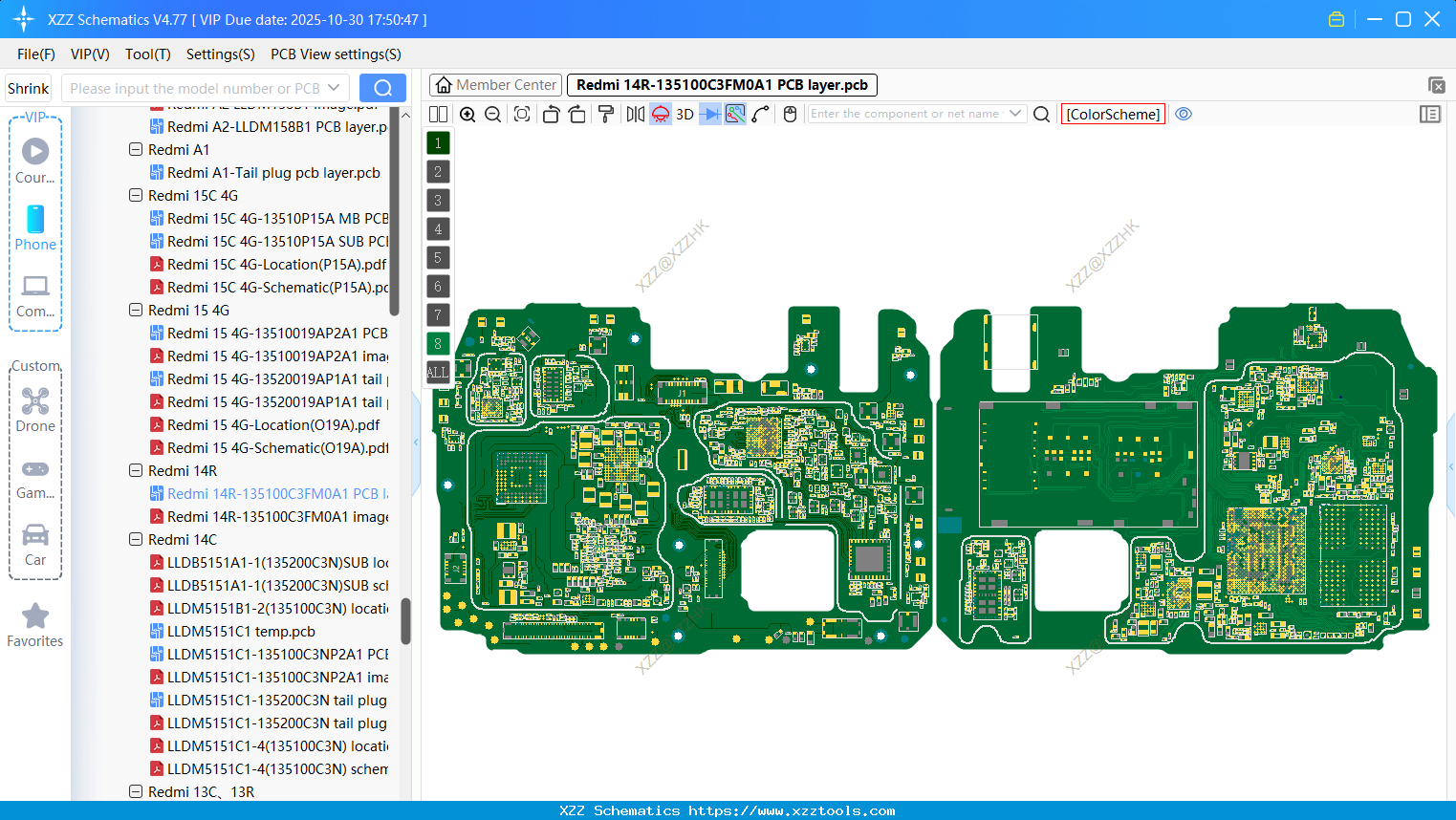Select the zoom out tool
The width and height of the screenshot is (1456, 820).
pos(491,114)
